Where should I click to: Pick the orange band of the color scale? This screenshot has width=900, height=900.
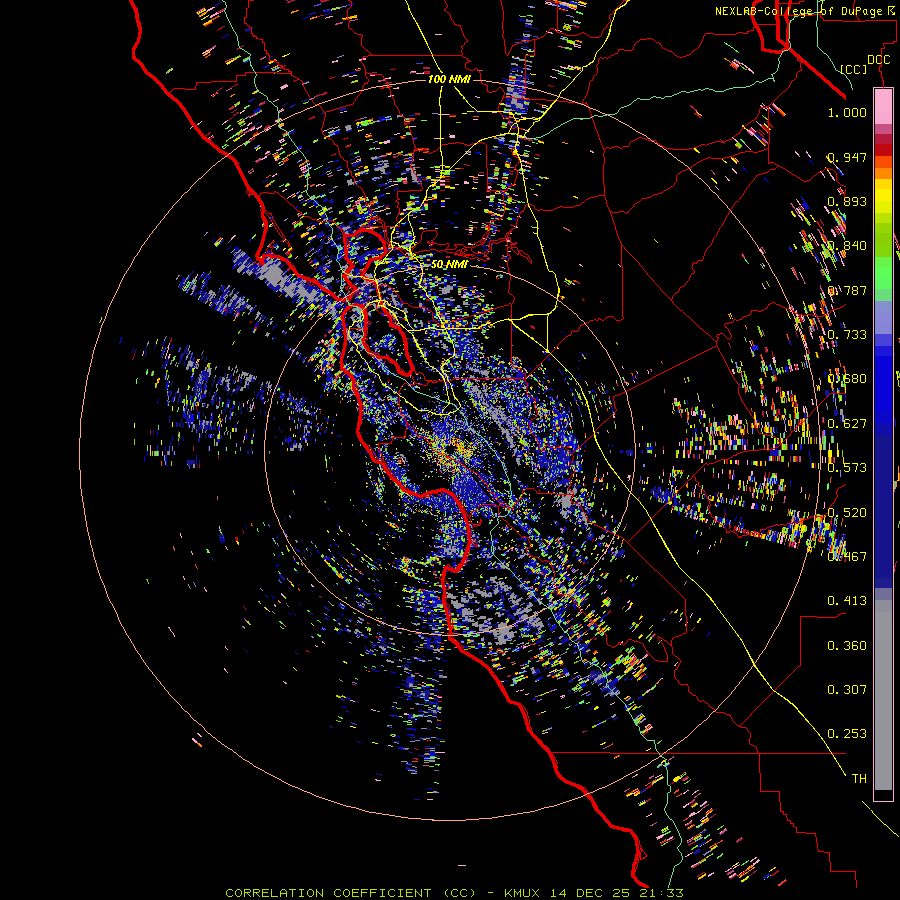click(x=883, y=172)
